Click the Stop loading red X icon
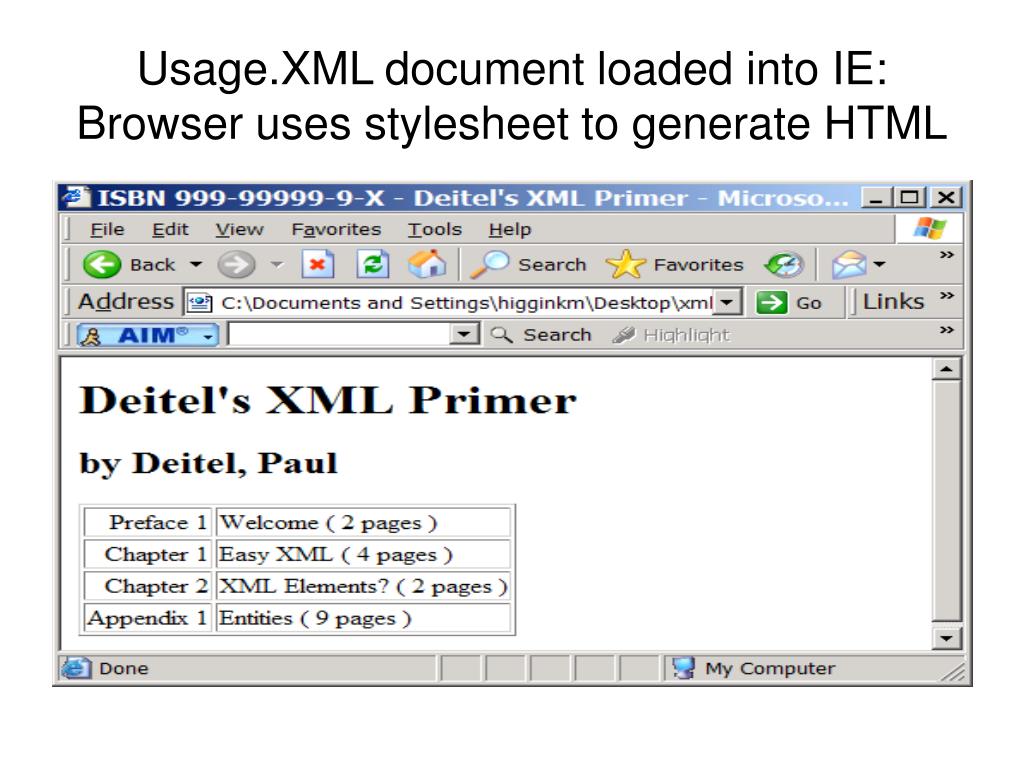 [317, 264]
